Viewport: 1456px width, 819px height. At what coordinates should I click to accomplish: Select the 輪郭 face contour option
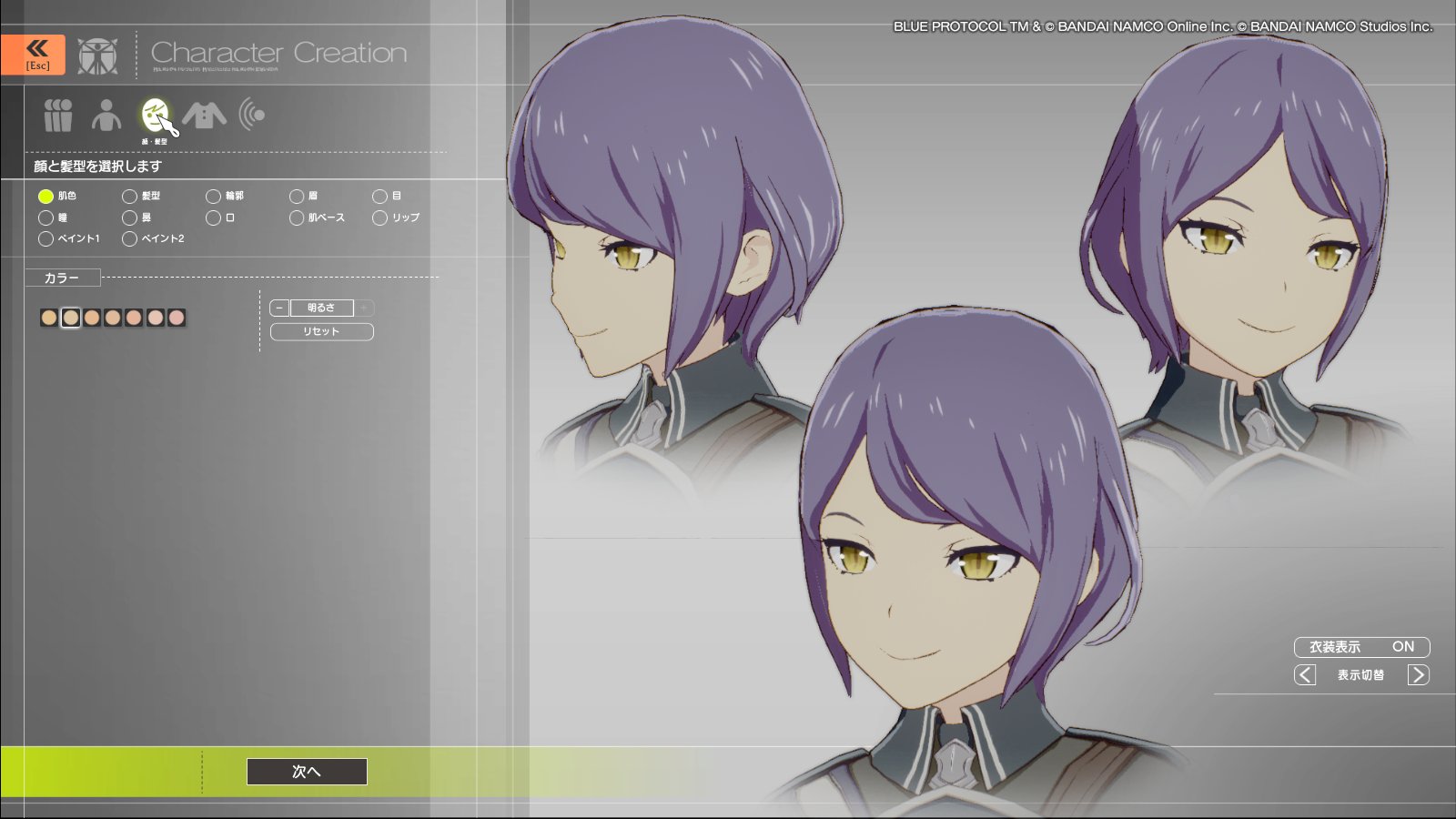(x=225, y=196)
